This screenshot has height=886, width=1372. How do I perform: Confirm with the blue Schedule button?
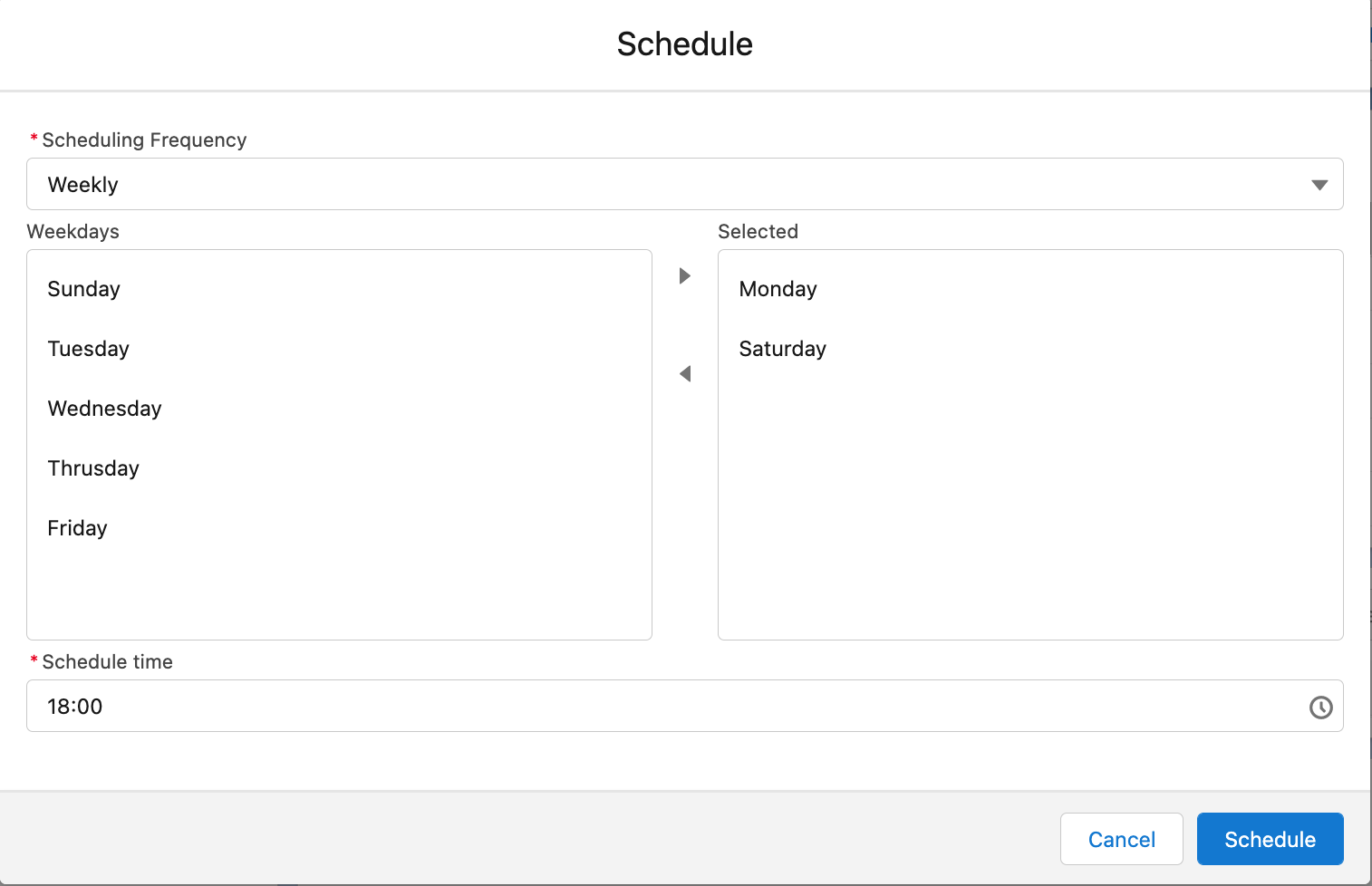(1270, 839)
